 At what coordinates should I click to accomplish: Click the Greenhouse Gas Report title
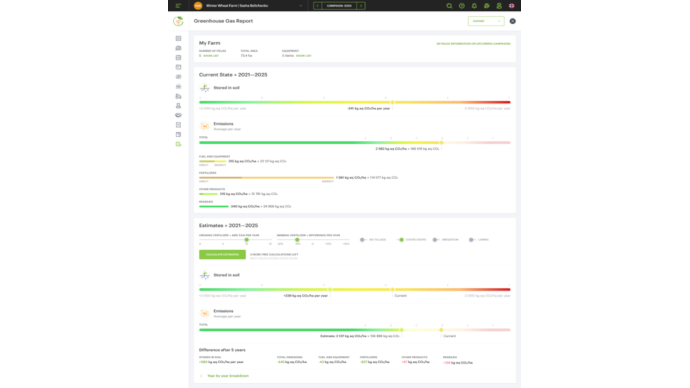point(223,21)
